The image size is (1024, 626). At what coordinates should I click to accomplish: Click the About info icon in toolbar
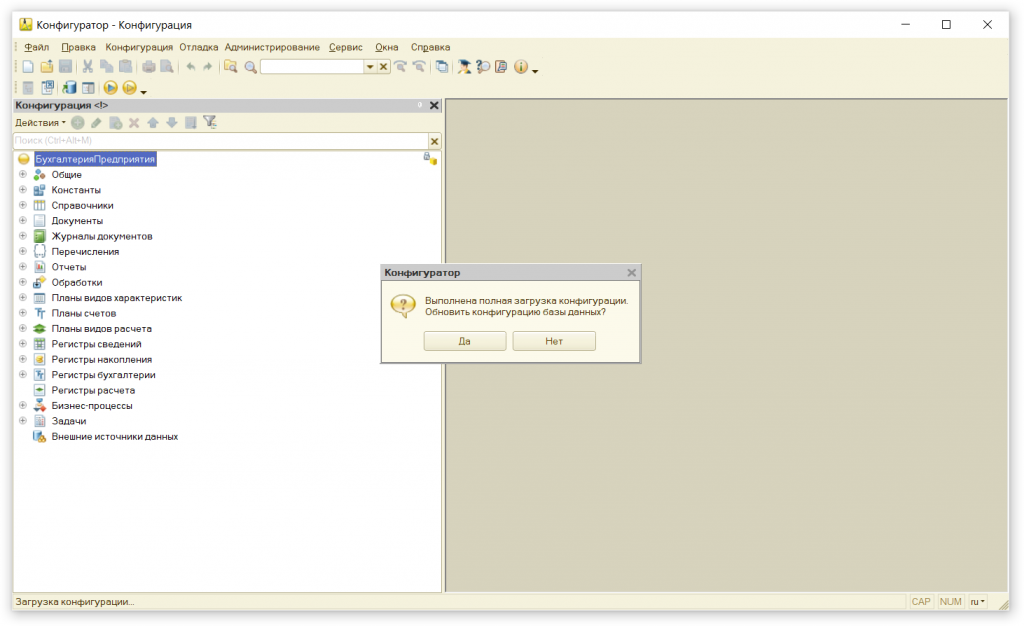[521, 67]
